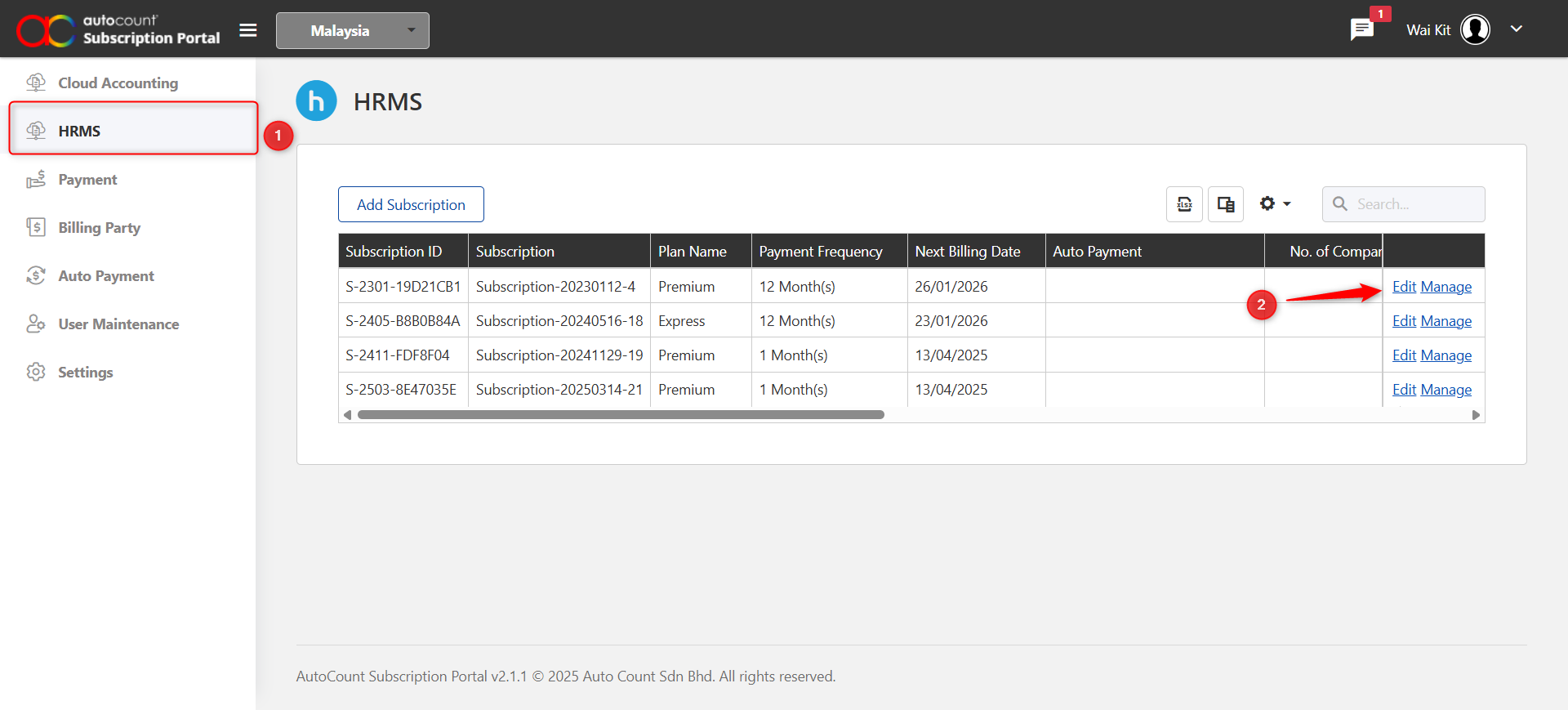Manage subscription S-2405-B8B0B84A

(1446, 321)
